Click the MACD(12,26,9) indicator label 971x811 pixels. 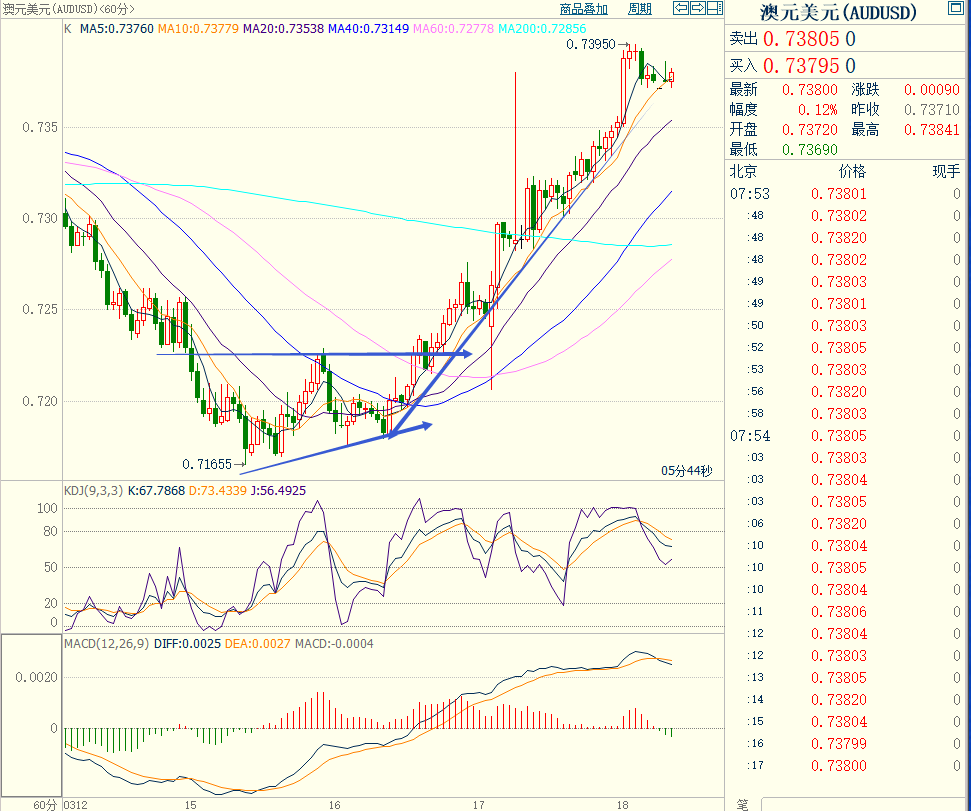pos(106,643)
